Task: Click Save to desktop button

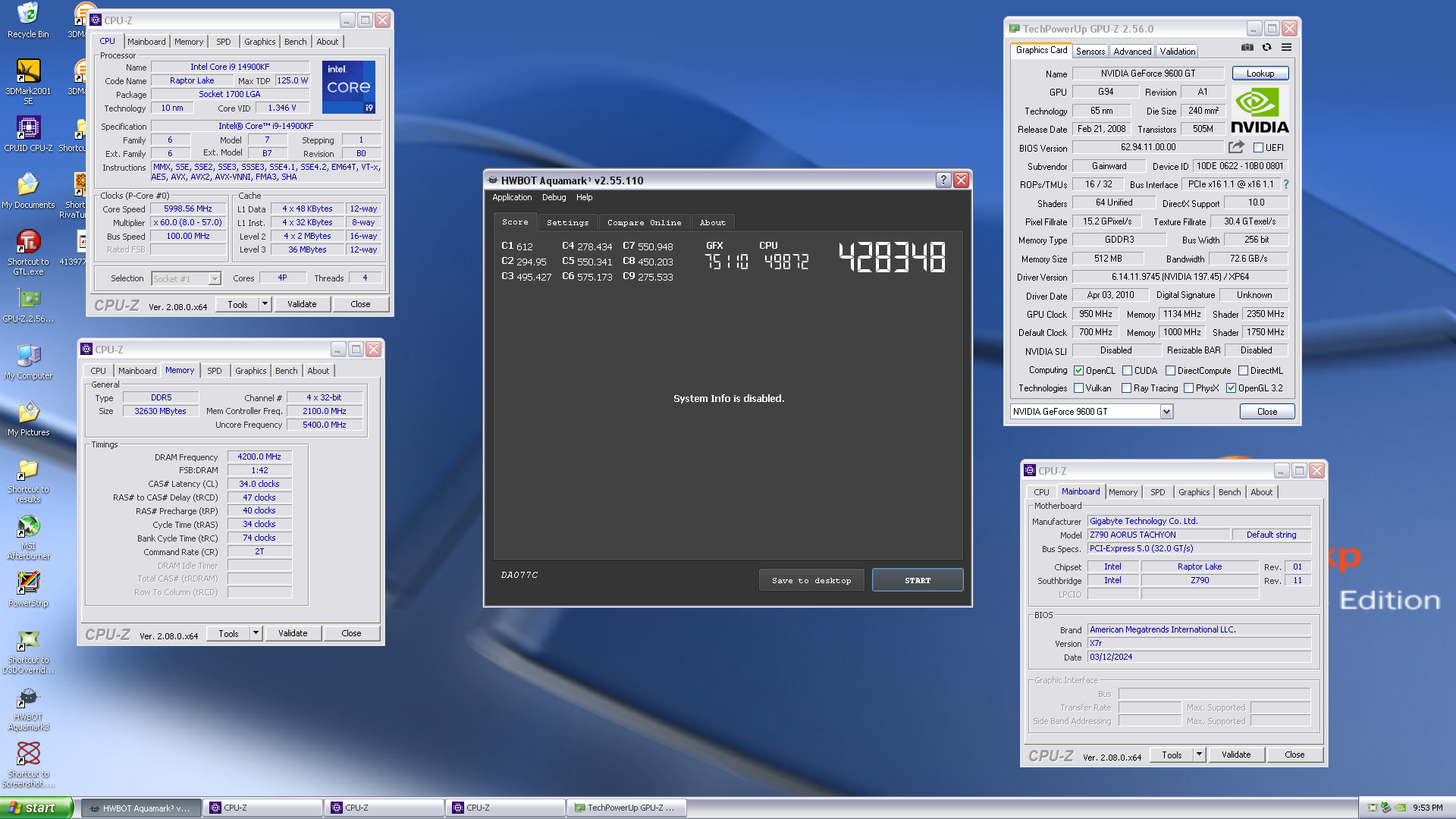Action: (811, 580)
